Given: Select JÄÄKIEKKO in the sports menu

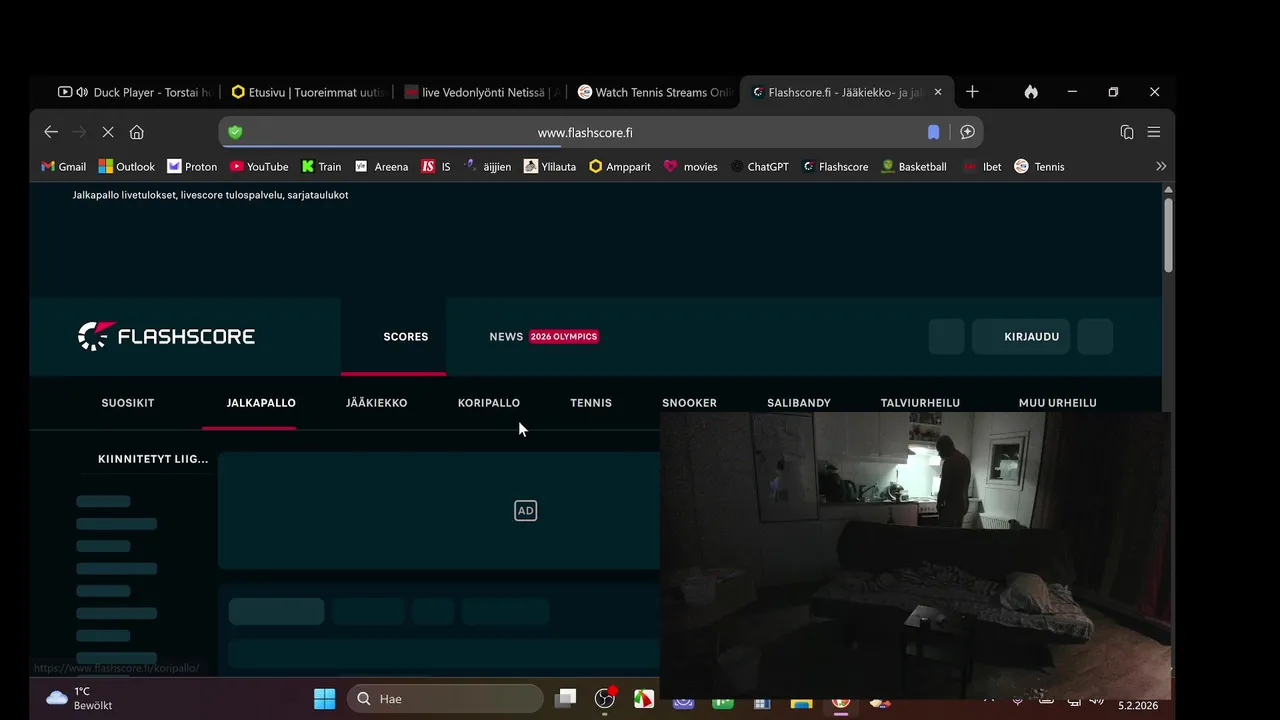Looking at the screenshot, I should pos(377,403).
